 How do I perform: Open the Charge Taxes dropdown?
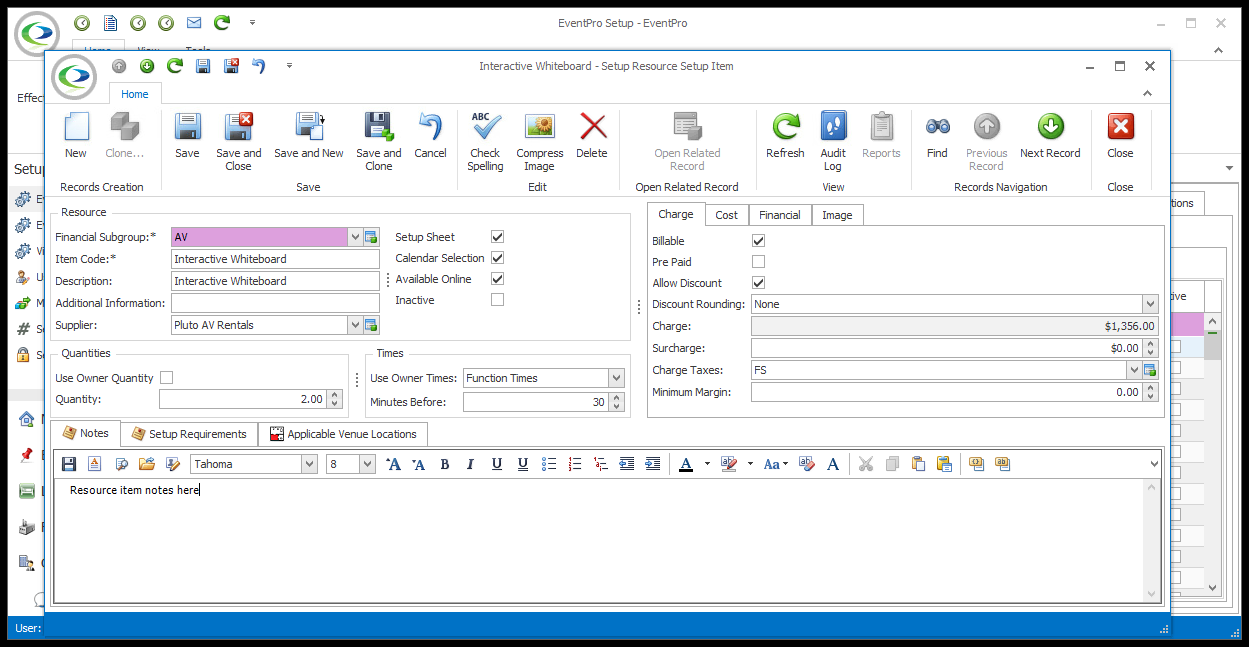pos(1134,370)
